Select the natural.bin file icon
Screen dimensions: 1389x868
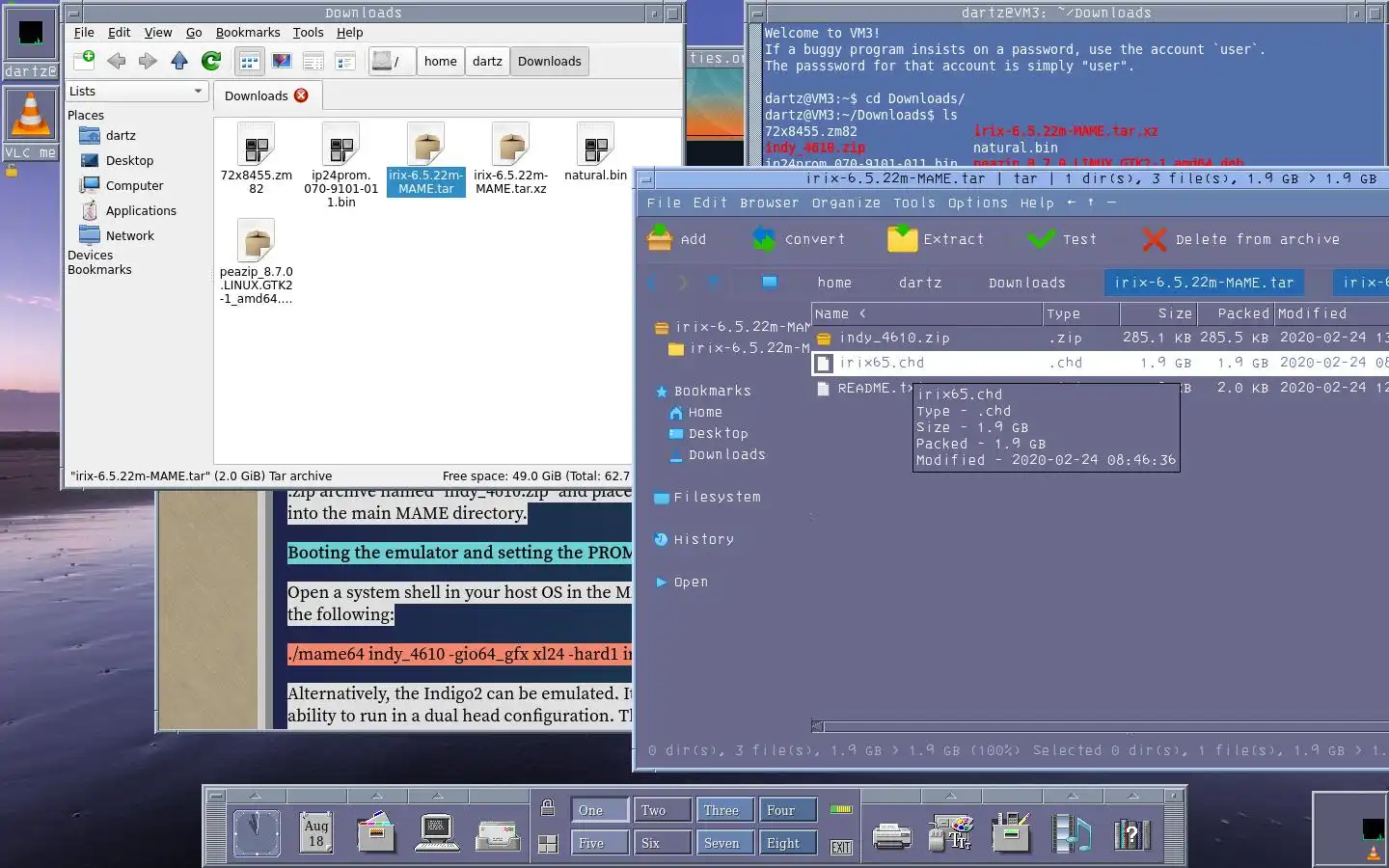pos(595,146)
